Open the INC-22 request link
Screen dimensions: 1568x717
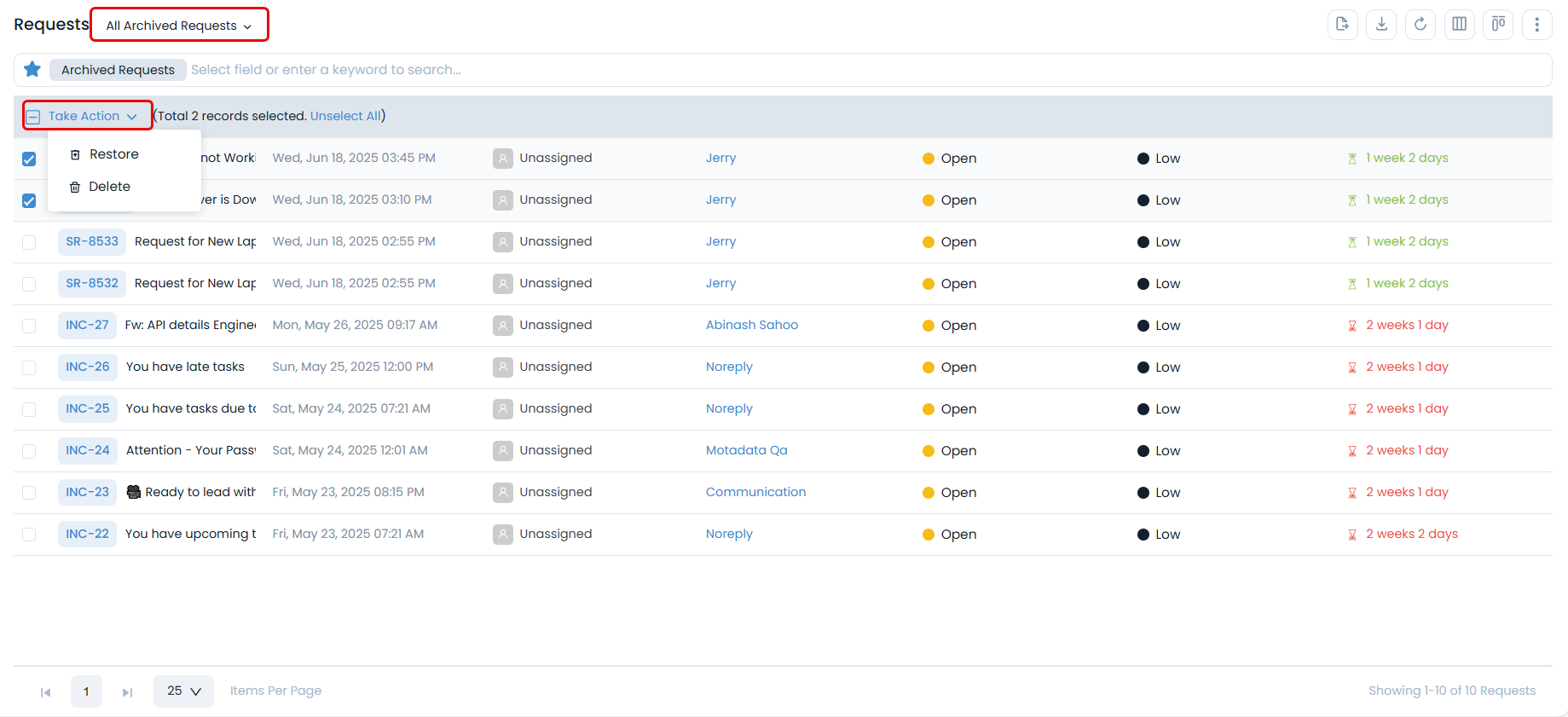tap(87, 535)
